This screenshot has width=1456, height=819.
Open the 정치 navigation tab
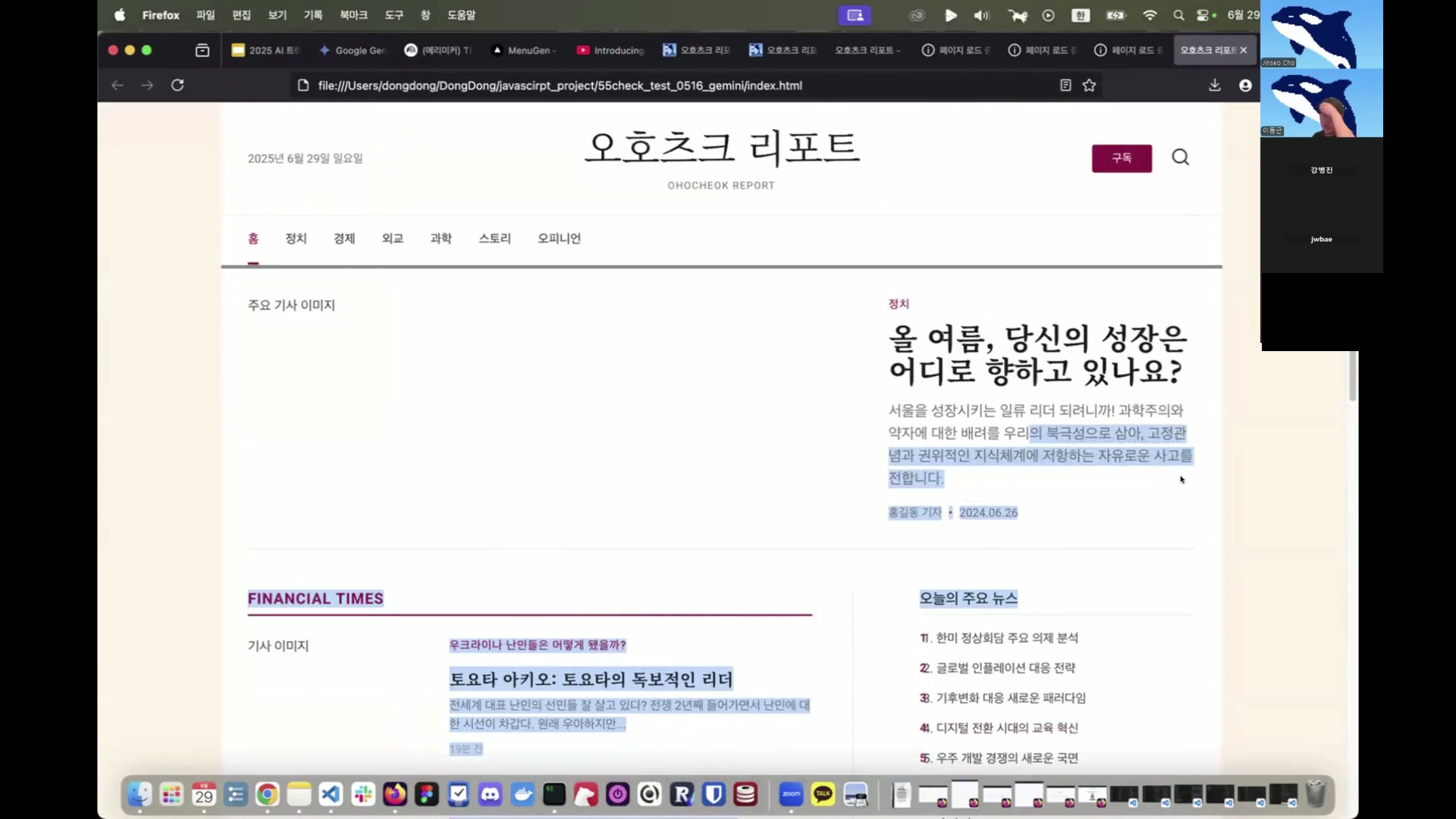tap(296, 239)
